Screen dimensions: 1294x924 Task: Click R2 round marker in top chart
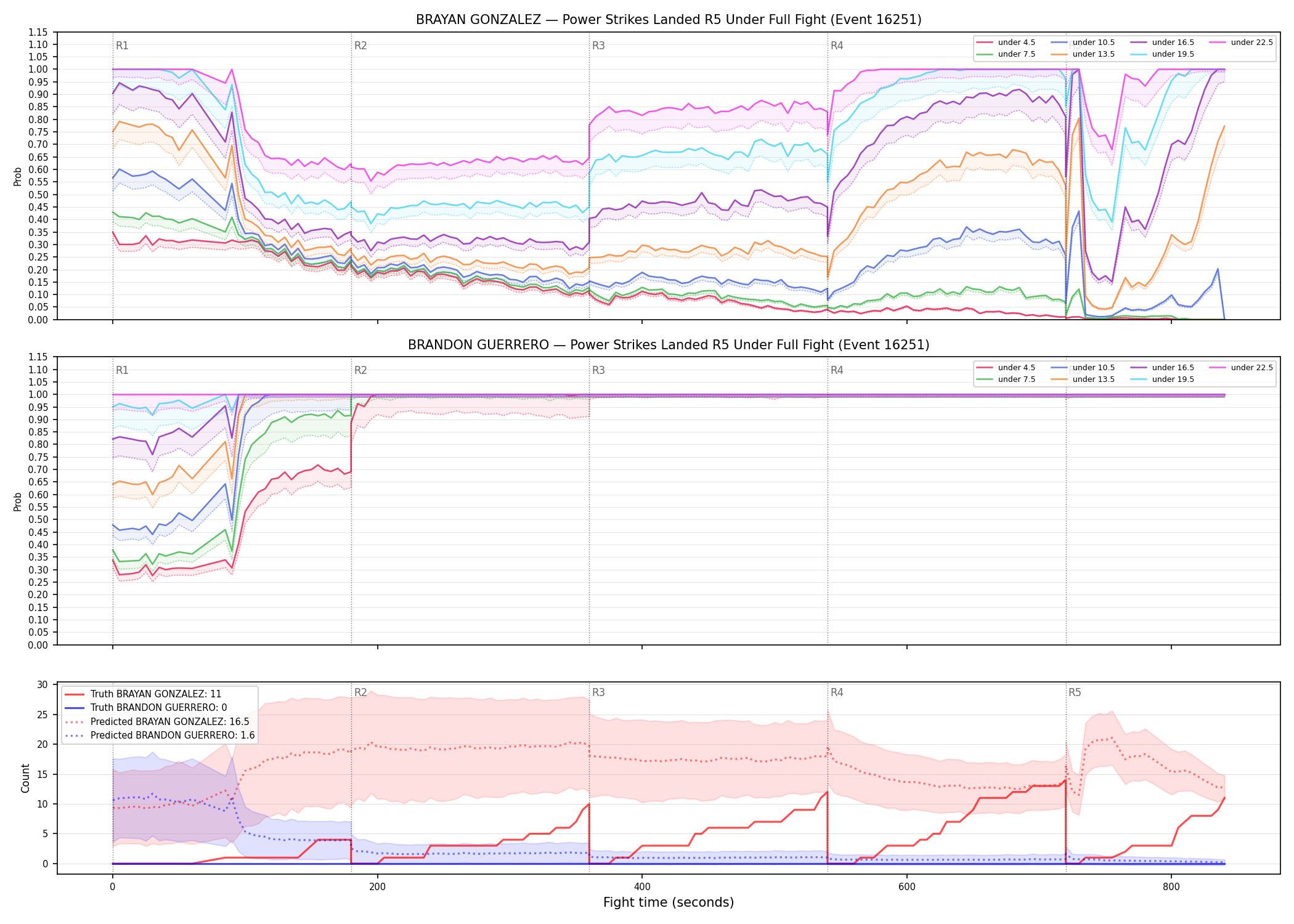[360, 46]
